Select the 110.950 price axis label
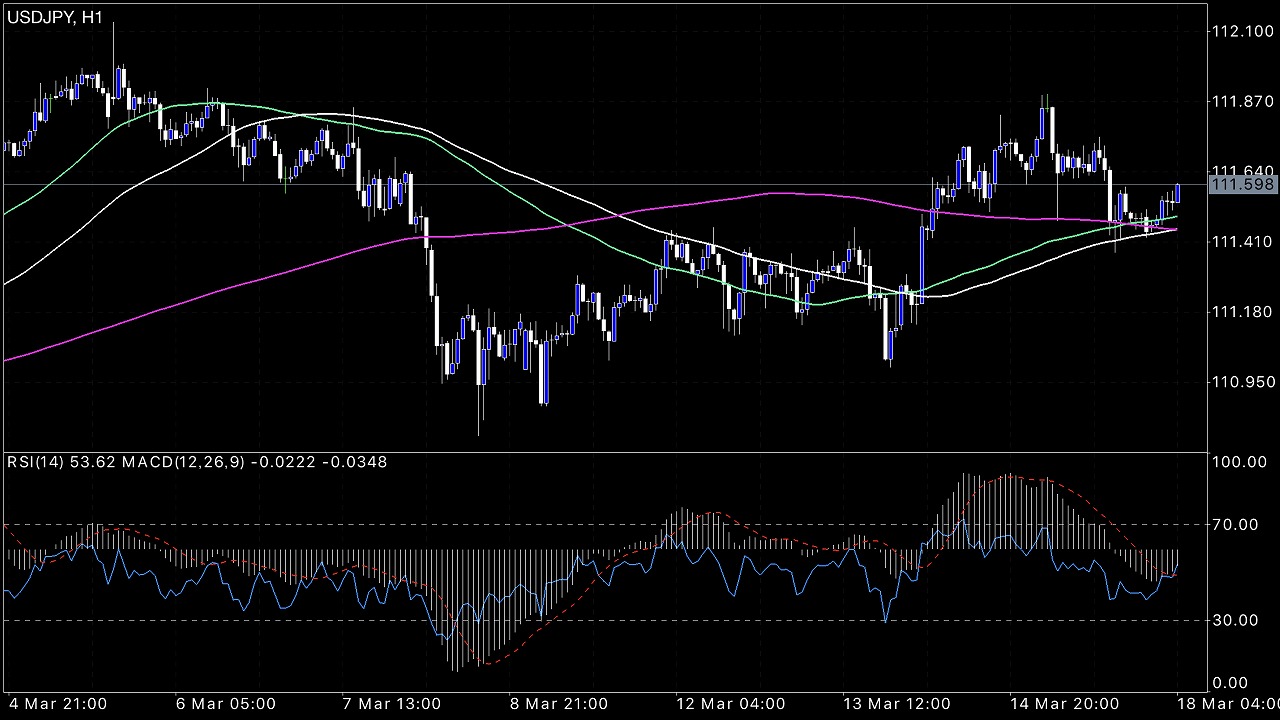 [1242, 382]
